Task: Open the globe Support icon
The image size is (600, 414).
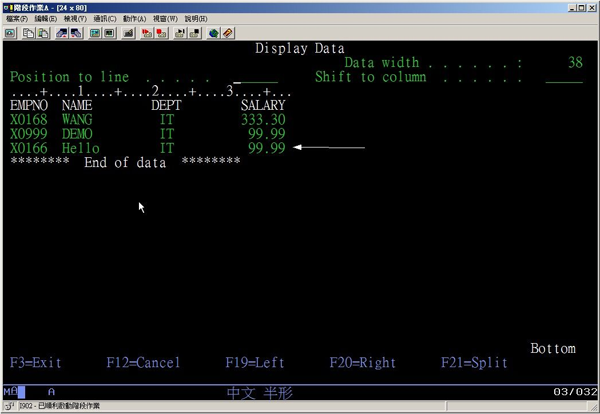Action: pyautogui.click(x=214, y=33)
